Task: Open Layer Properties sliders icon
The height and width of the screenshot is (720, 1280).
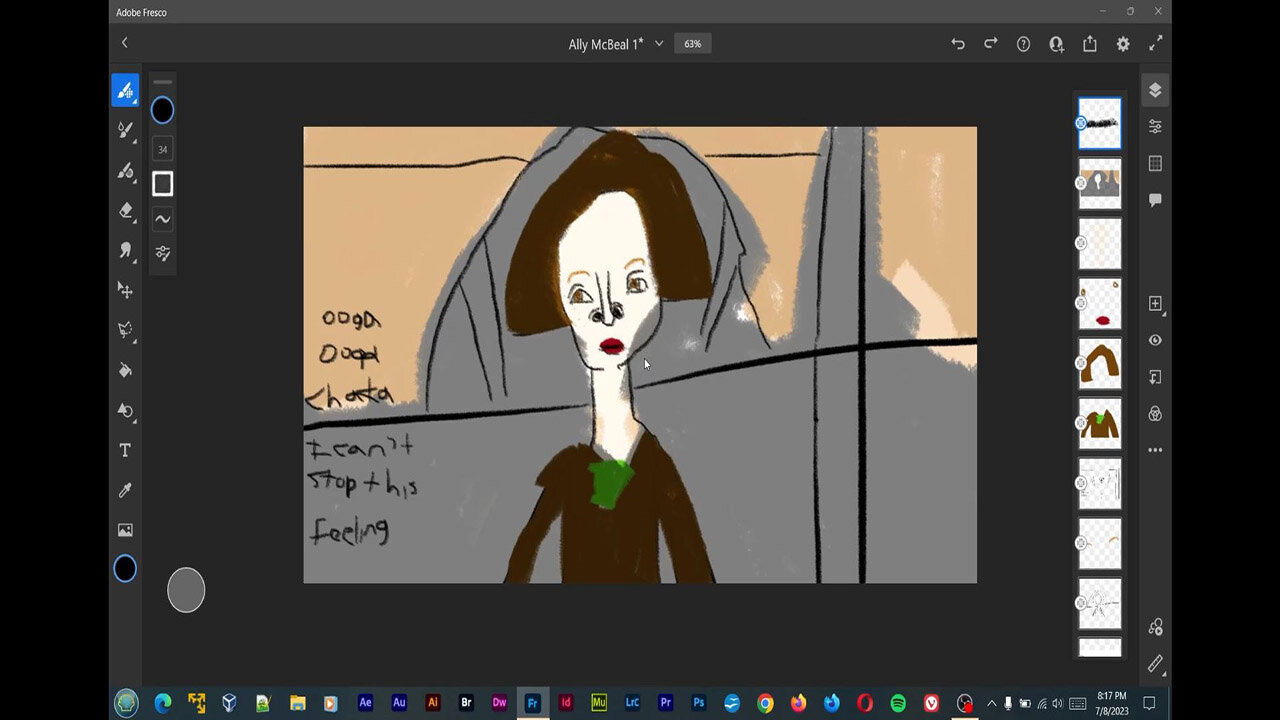Action: 1155,126
